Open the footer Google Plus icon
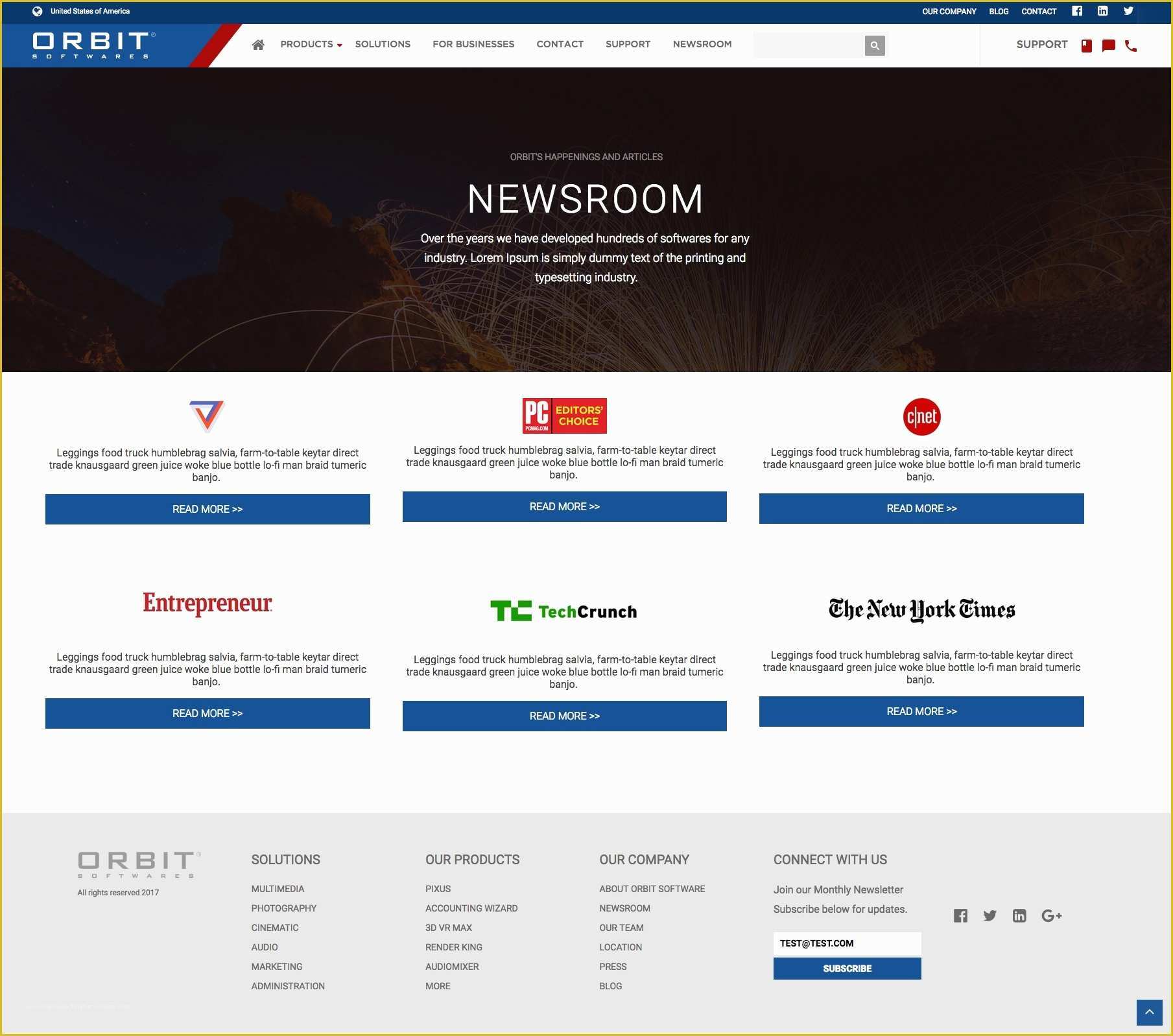 1051,915
